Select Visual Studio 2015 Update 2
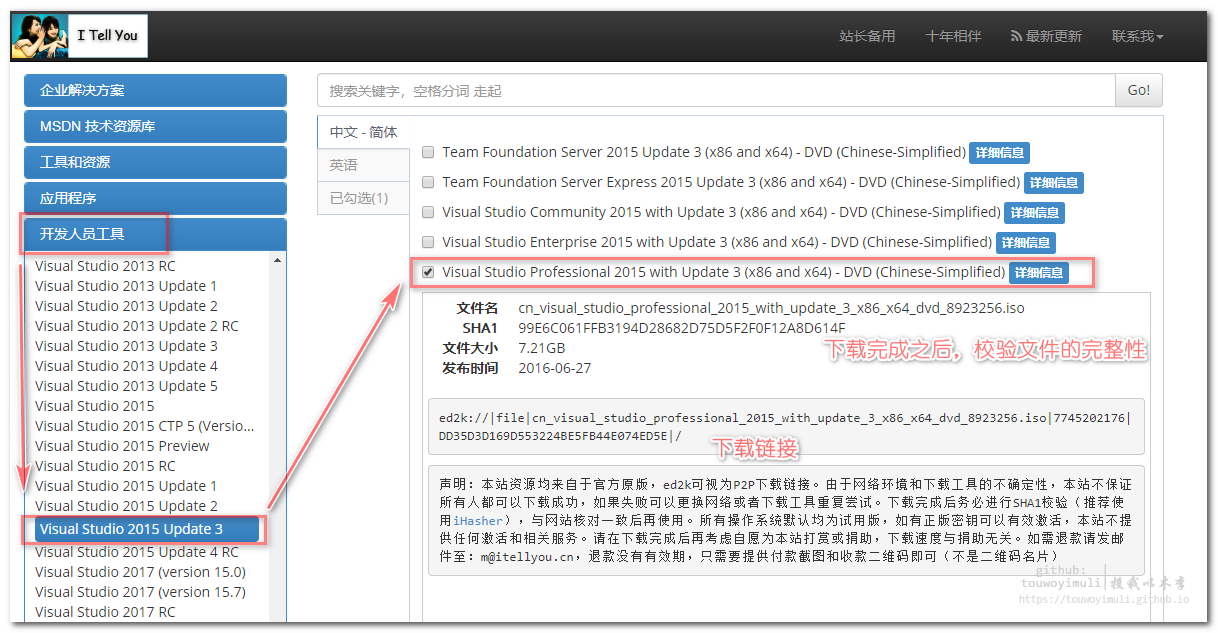The image size is (1218, 633). coord(126,506)
